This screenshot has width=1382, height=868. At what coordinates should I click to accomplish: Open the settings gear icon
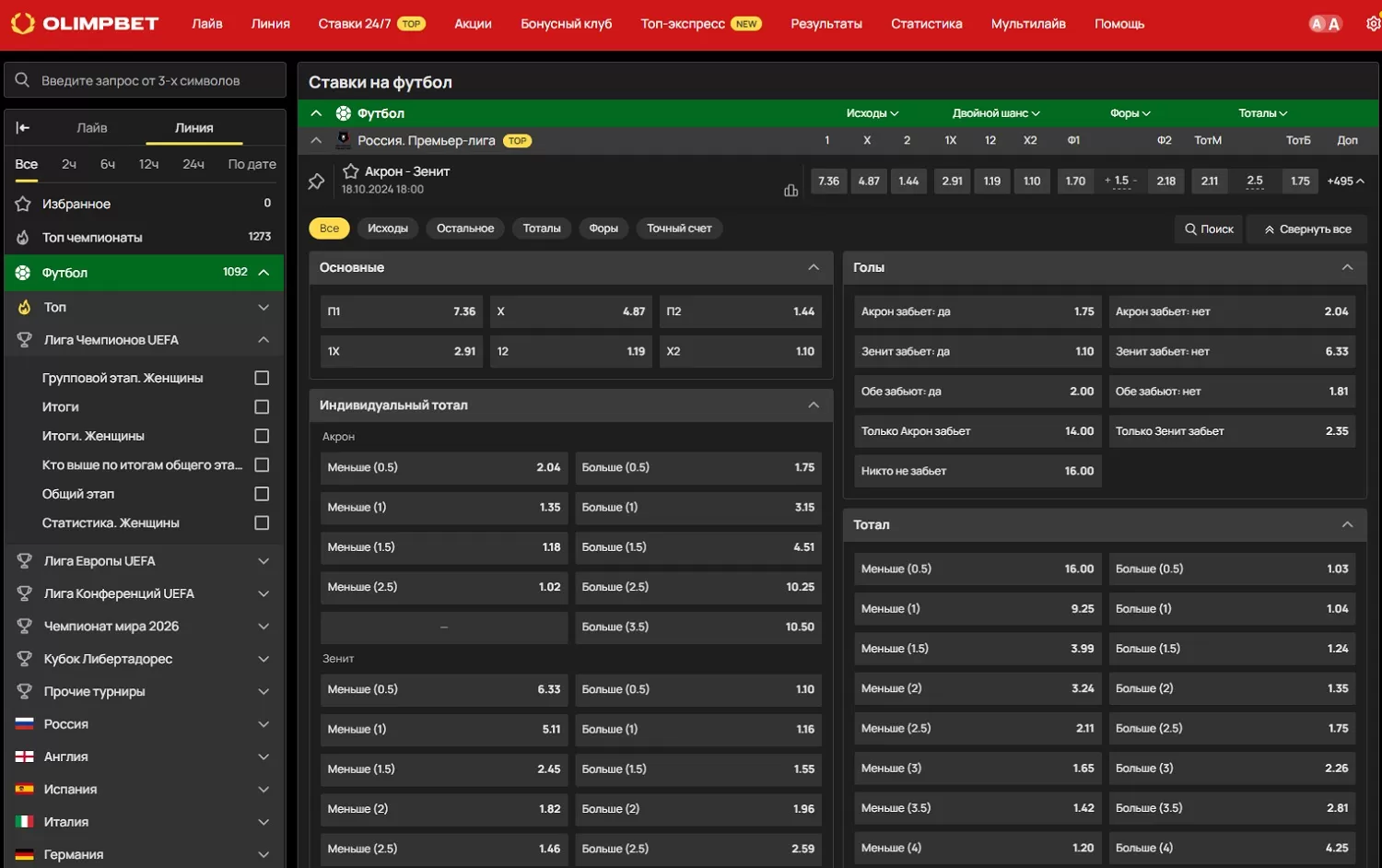pos(1374,23)
